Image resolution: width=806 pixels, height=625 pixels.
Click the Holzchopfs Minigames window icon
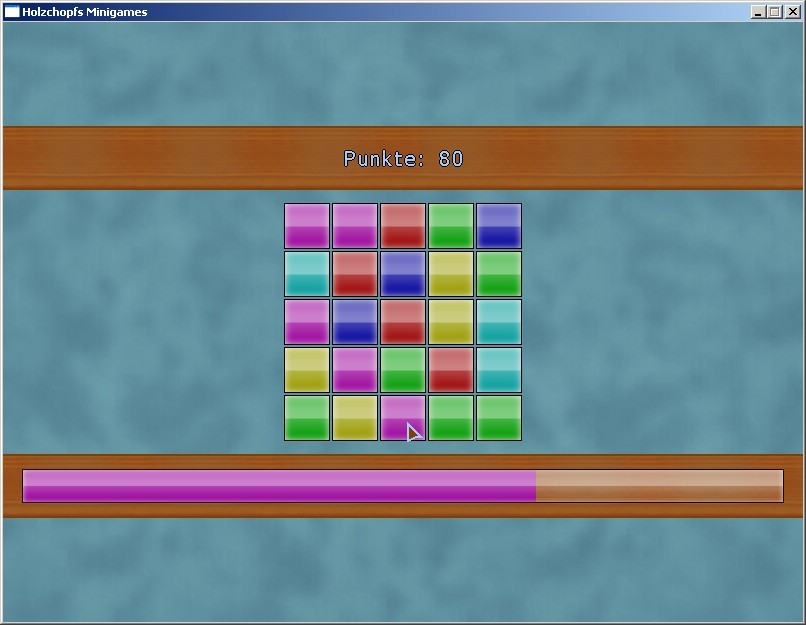point(12,11)
